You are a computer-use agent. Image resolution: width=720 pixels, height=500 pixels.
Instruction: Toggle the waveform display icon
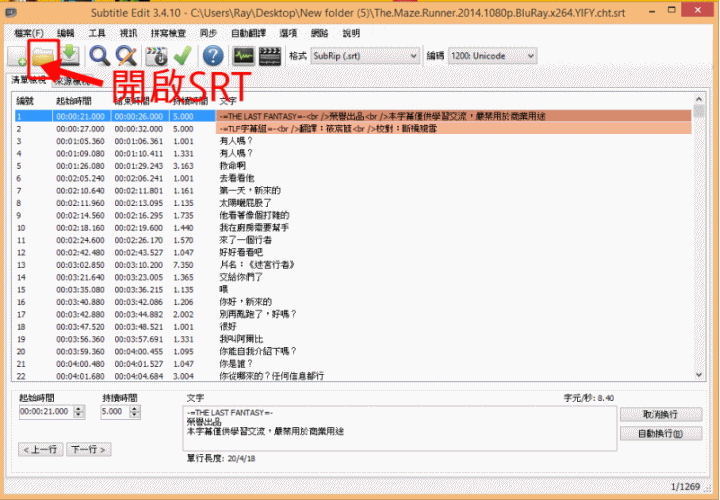241,56
